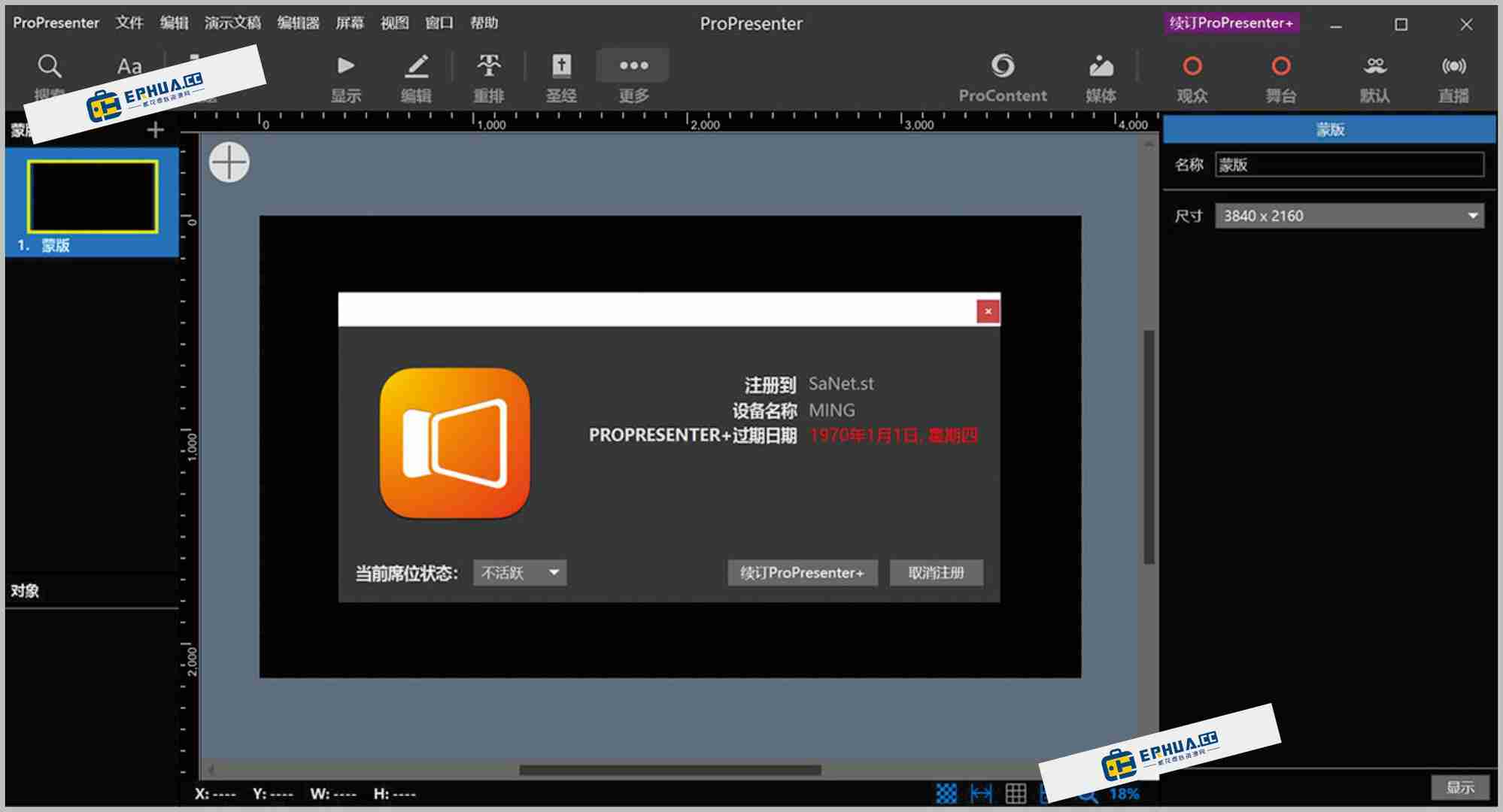Open the More (更多) toolbar menu
Viewport: 1503px width, 812px height.
(633, 78)
